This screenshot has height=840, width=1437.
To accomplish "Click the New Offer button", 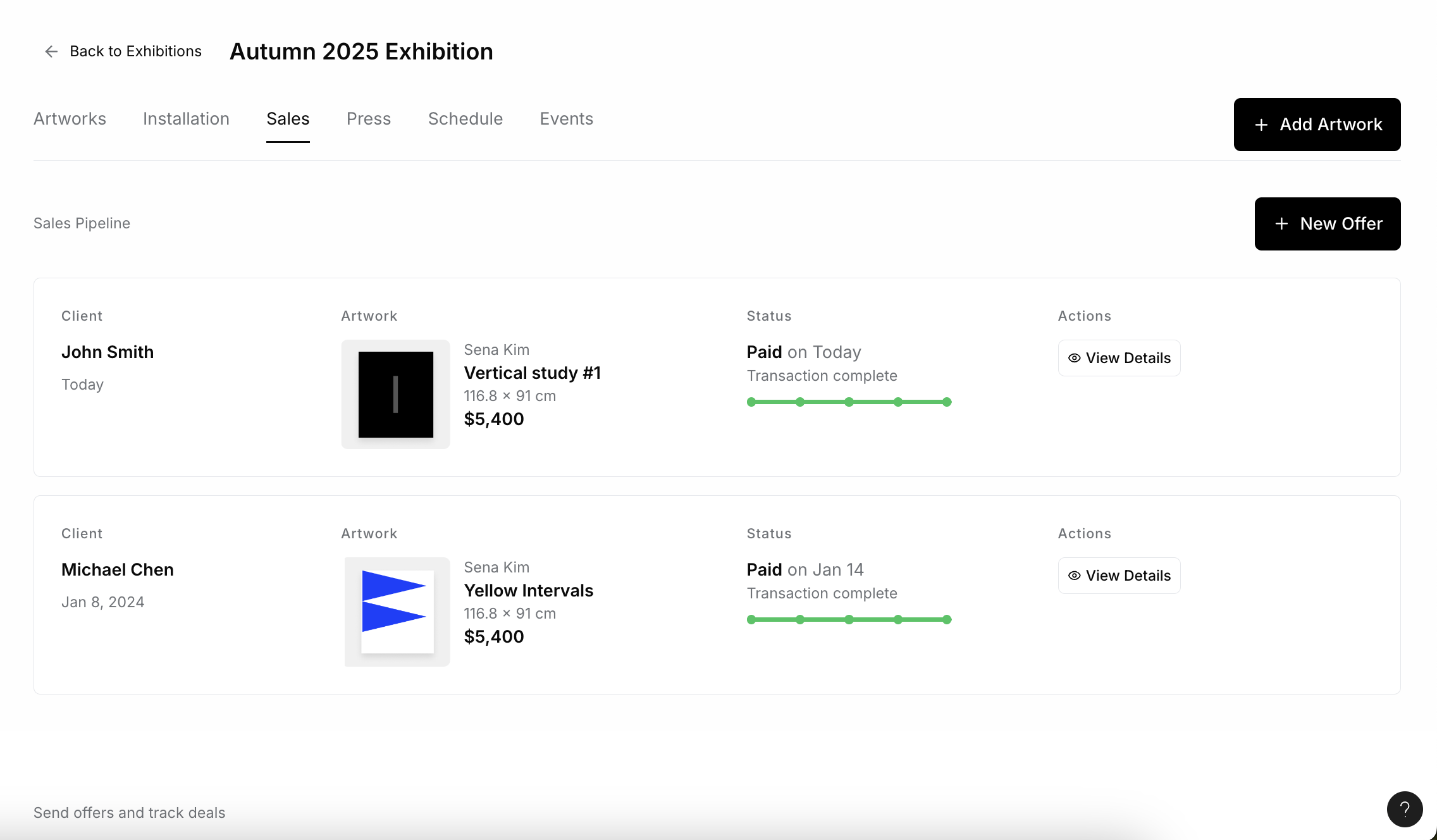I will coord(1327,224).
